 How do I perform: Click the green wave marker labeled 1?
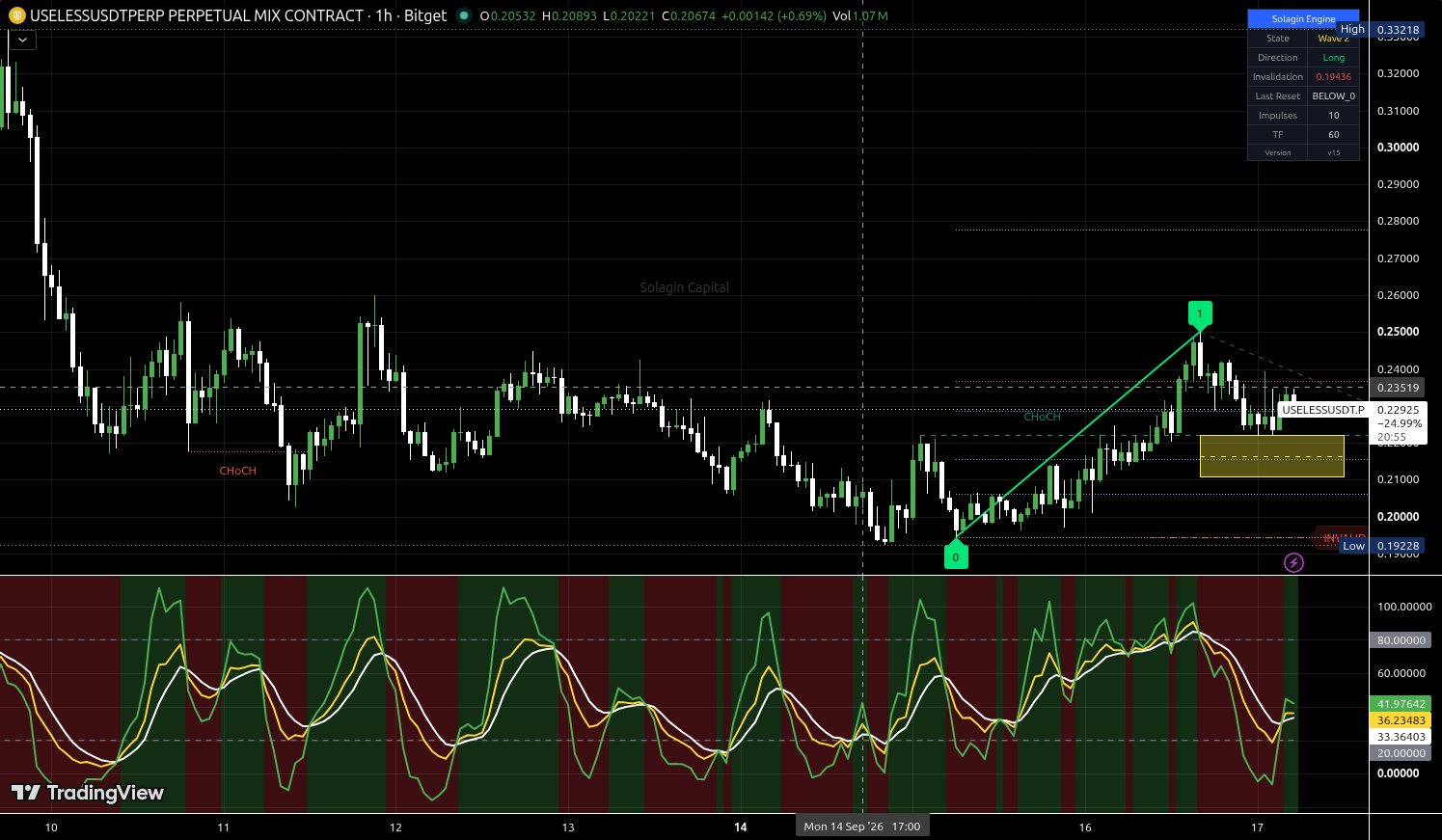click(1200, 315)
